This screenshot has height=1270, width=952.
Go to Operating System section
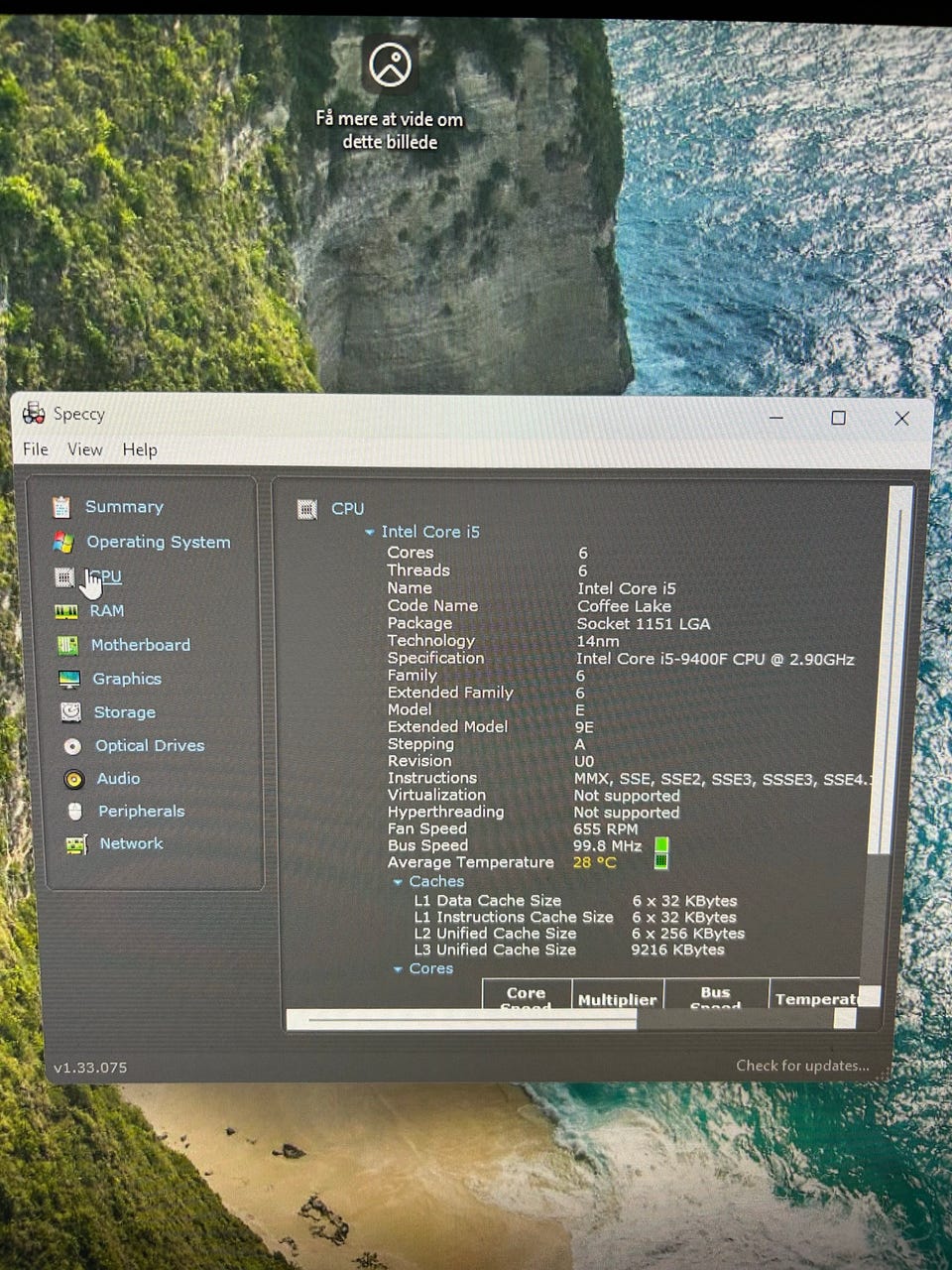[x=159, y=542]
